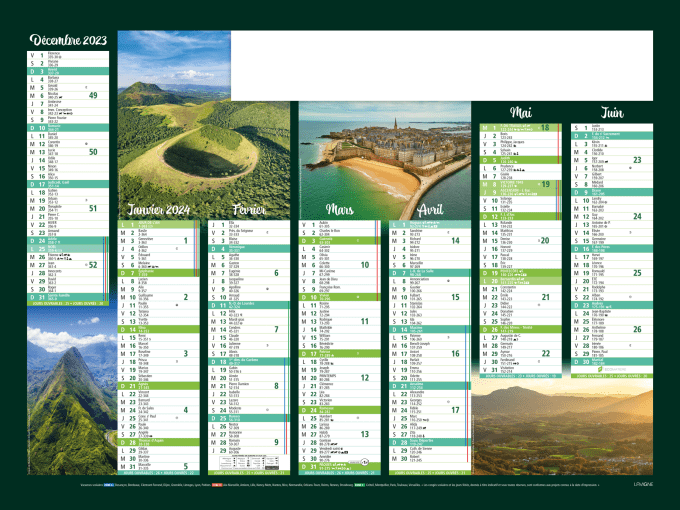680x510 pixels.
Task: Select week number 10 in Mars
Action: click(365, 265)
